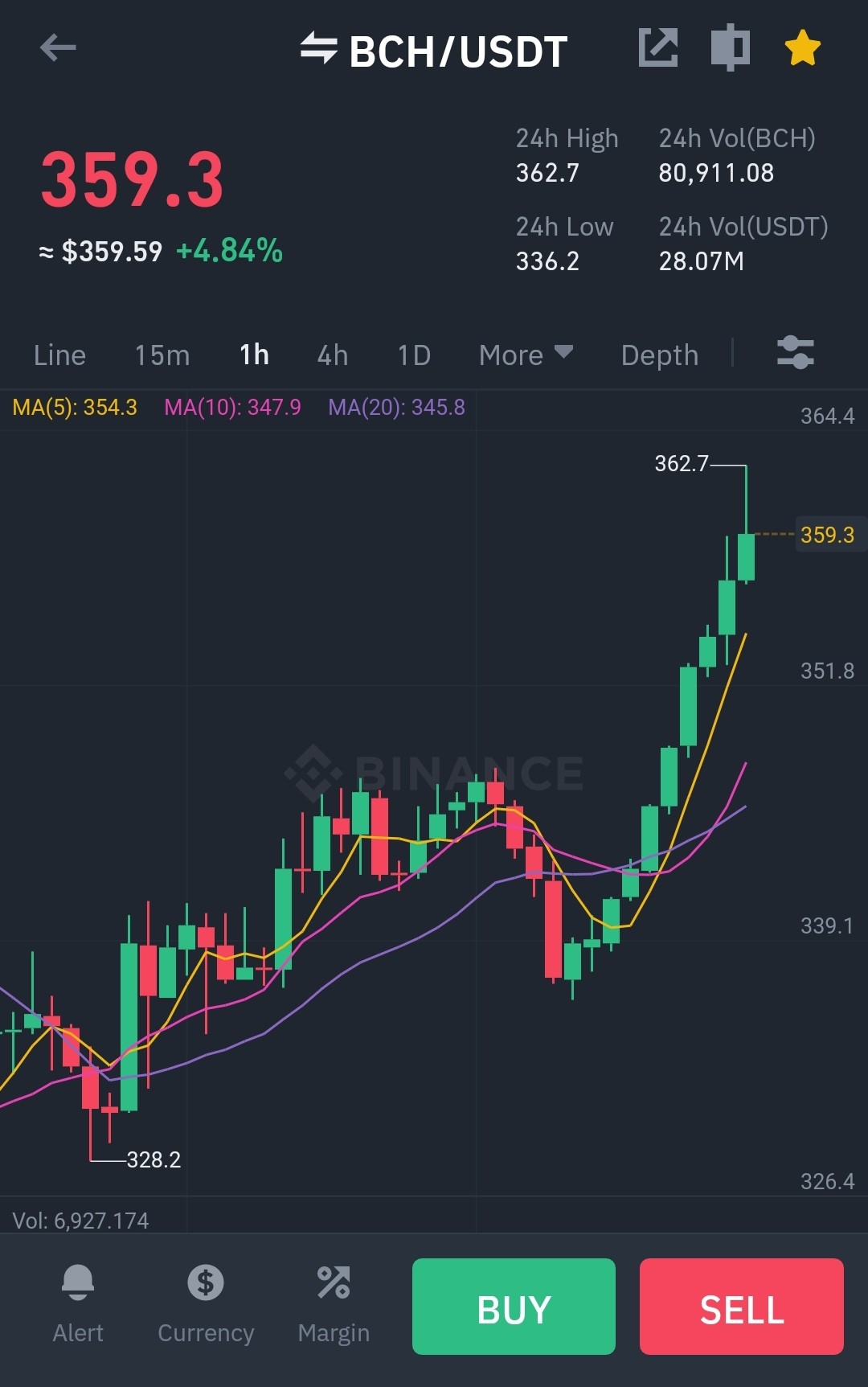This screenshot has height=1387, width=868.
Task: Switch chart to Line view
Action: click(59, 355)
